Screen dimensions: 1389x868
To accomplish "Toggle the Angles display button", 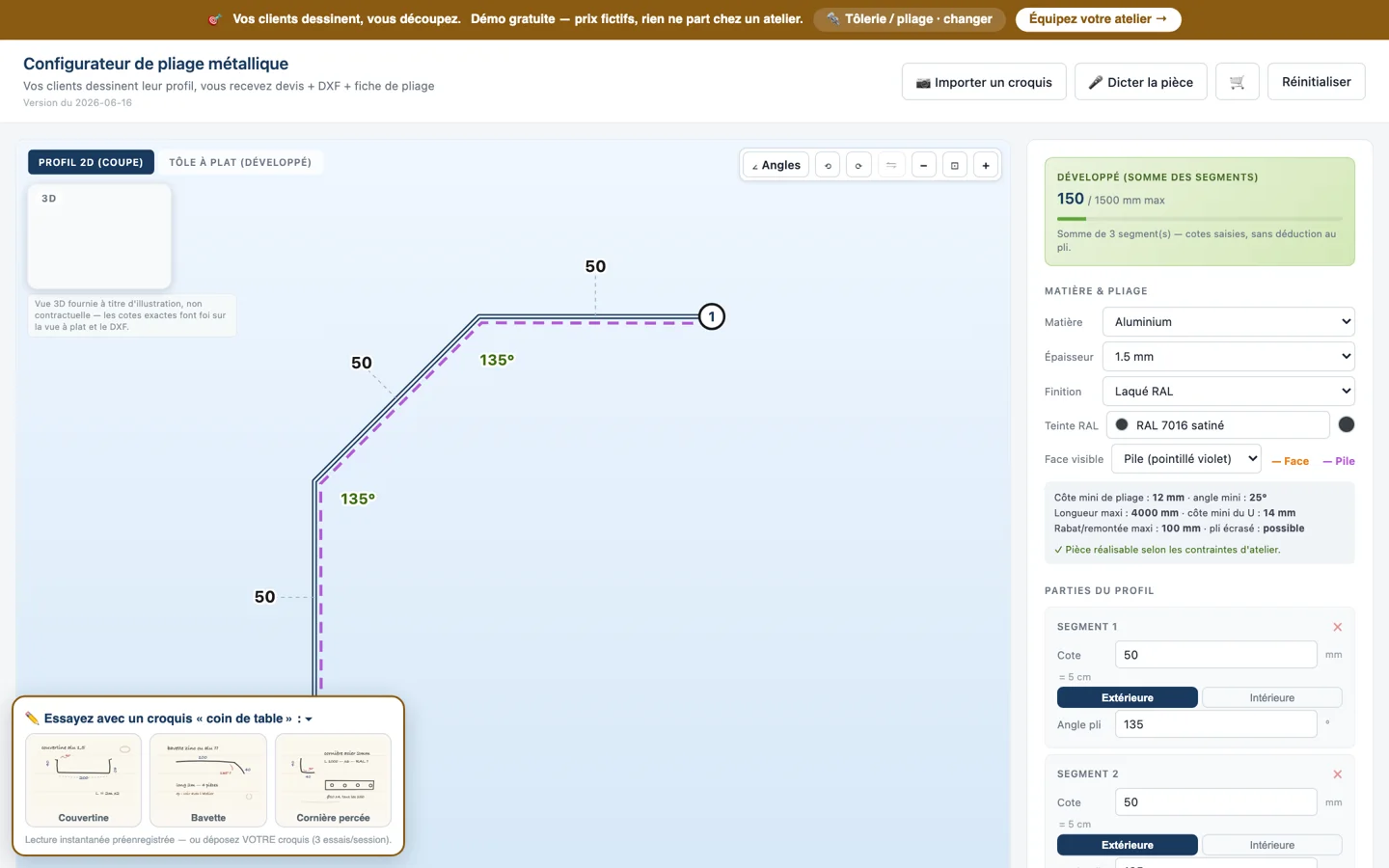I will click(776, 165).
